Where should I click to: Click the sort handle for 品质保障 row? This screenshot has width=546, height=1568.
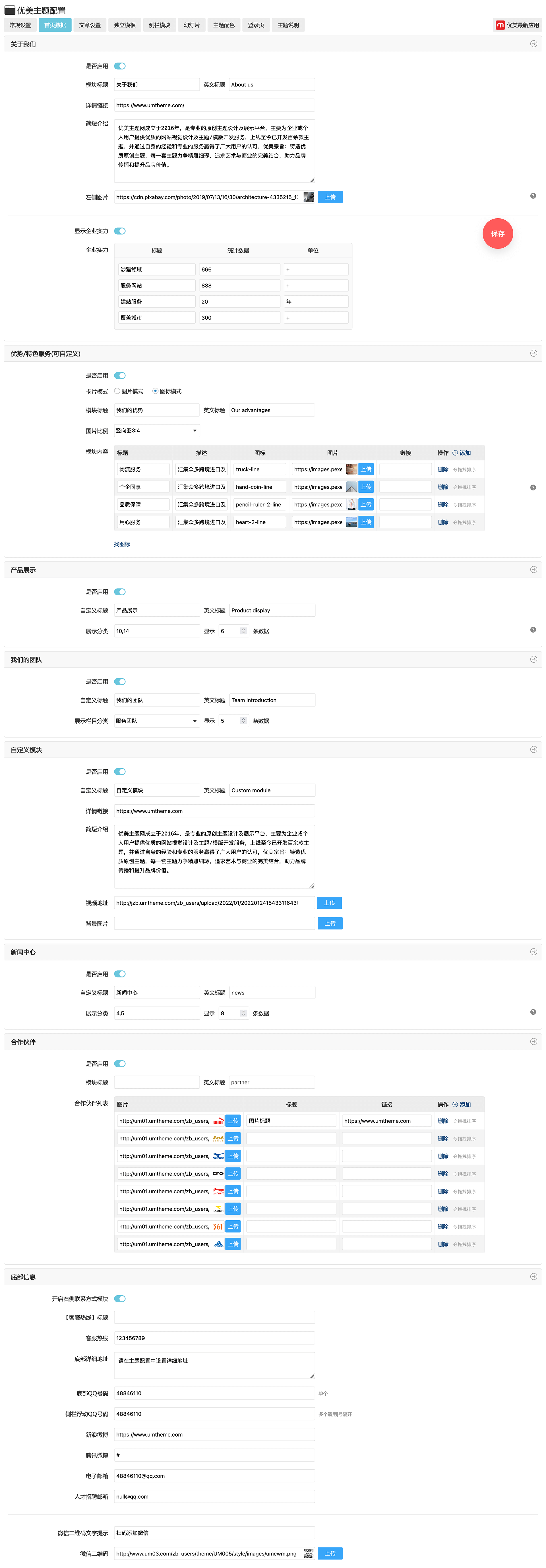464,505
